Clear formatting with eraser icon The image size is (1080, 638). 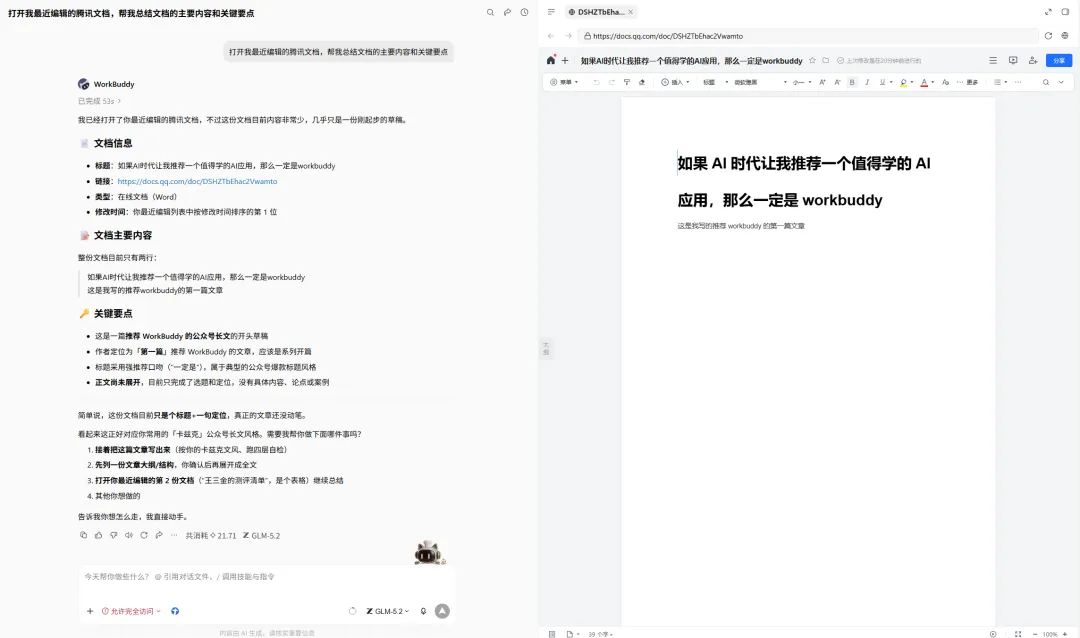(642, 82)
